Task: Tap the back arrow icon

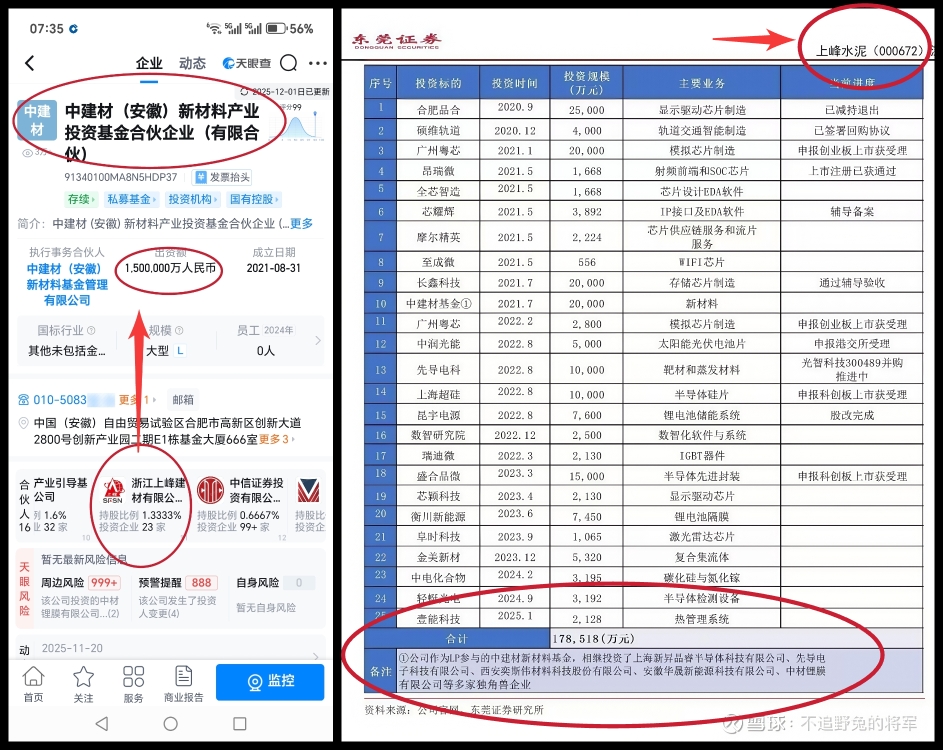Action: pos(30,63)
